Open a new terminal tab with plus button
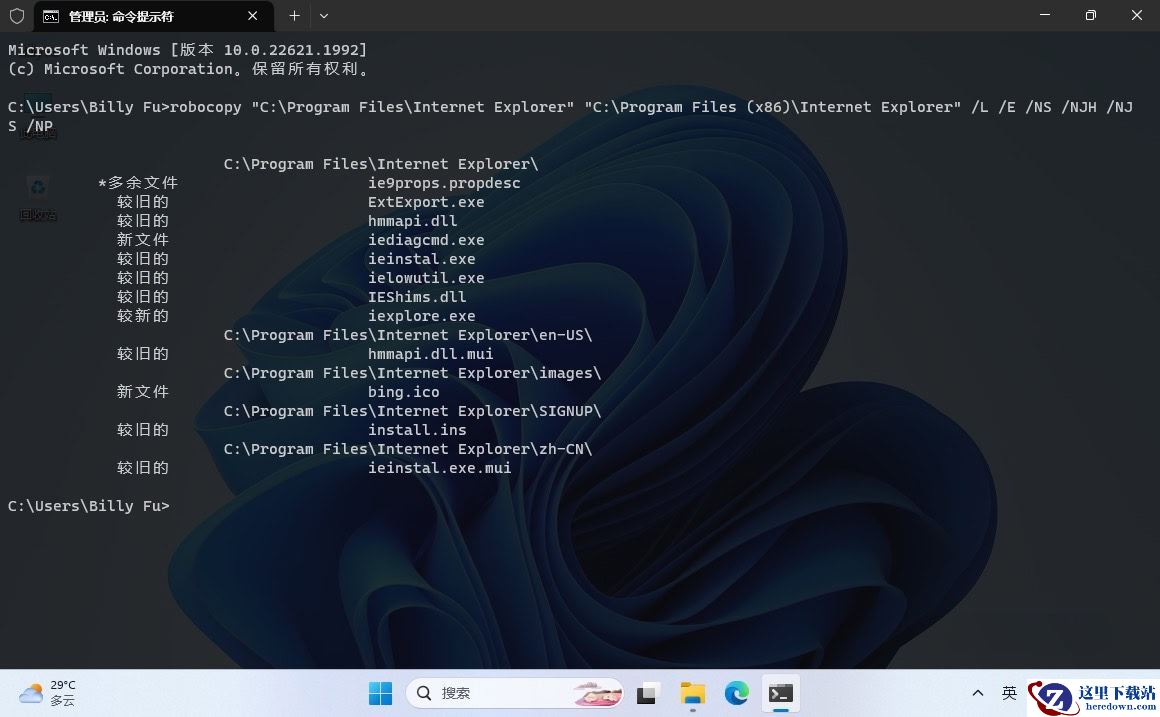This screenshot has width=1160, height=717. point(294,16)
